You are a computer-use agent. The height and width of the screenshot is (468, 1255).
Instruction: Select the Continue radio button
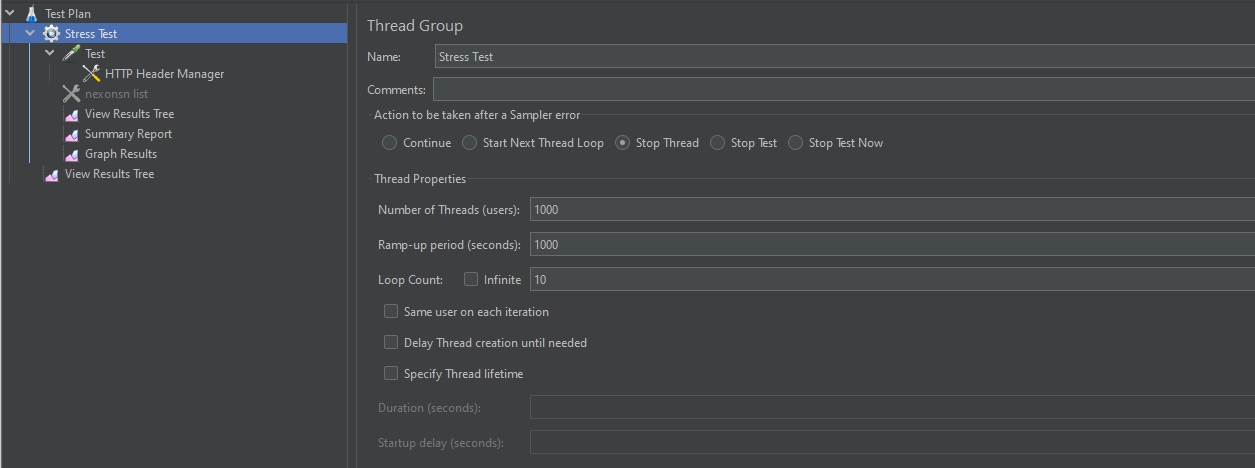click(x=390, y=143)
